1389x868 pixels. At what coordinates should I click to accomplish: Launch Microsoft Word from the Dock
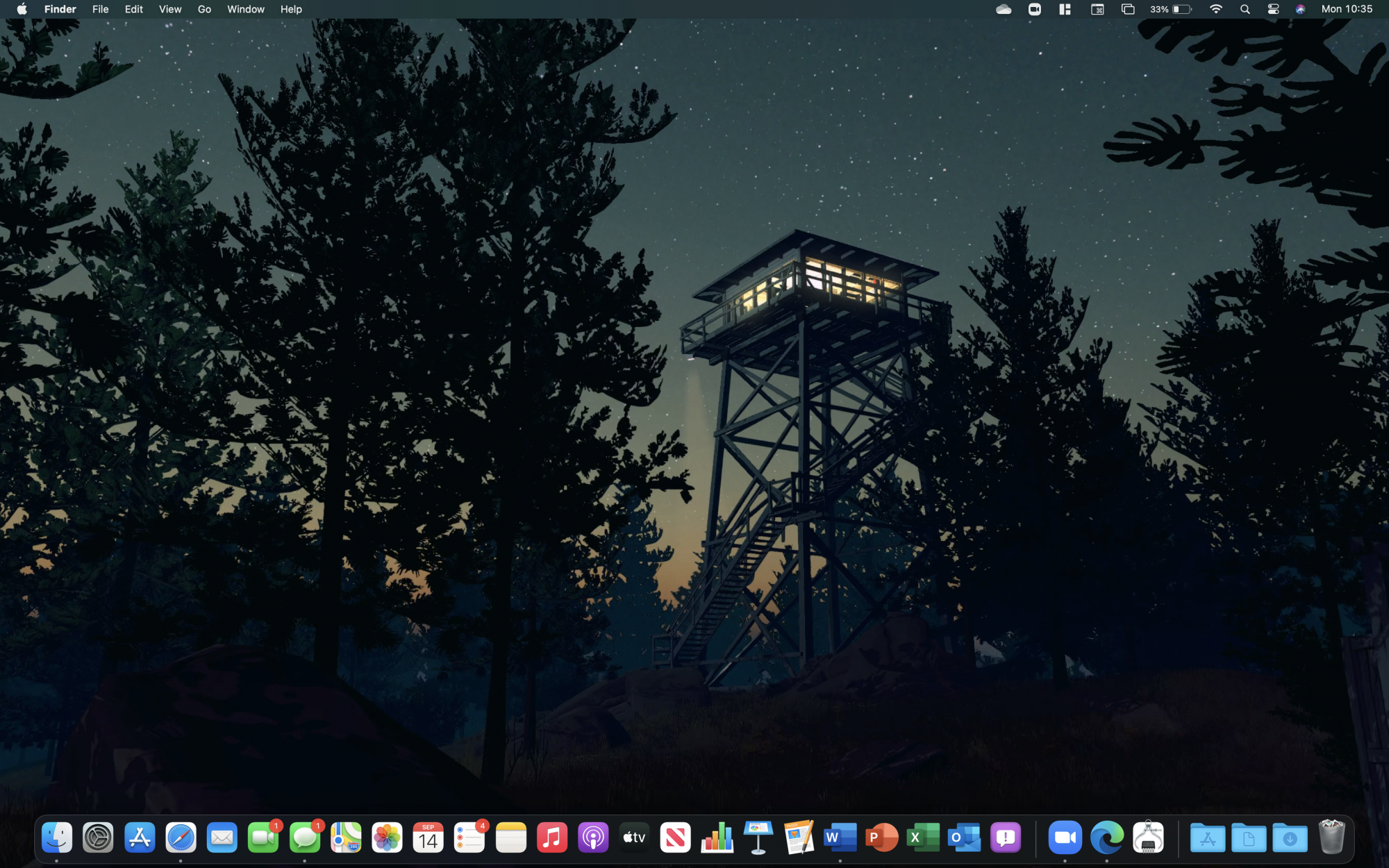(840, 837)
